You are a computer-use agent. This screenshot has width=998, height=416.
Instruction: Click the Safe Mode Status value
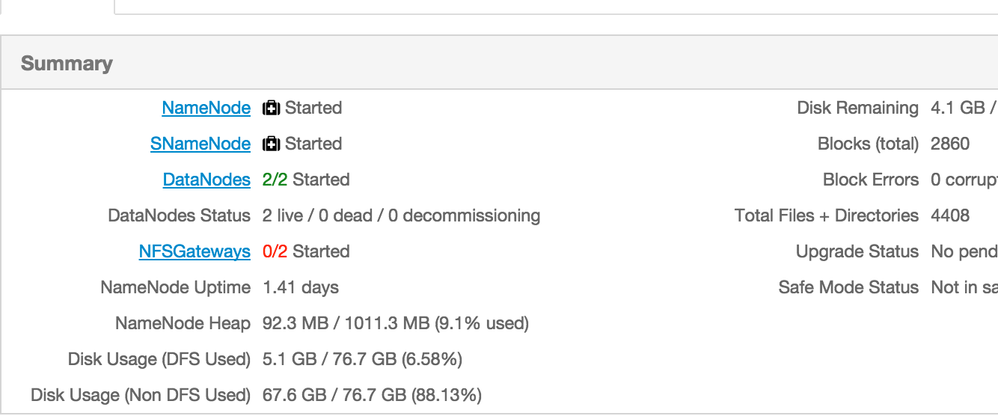pos(963,288)
